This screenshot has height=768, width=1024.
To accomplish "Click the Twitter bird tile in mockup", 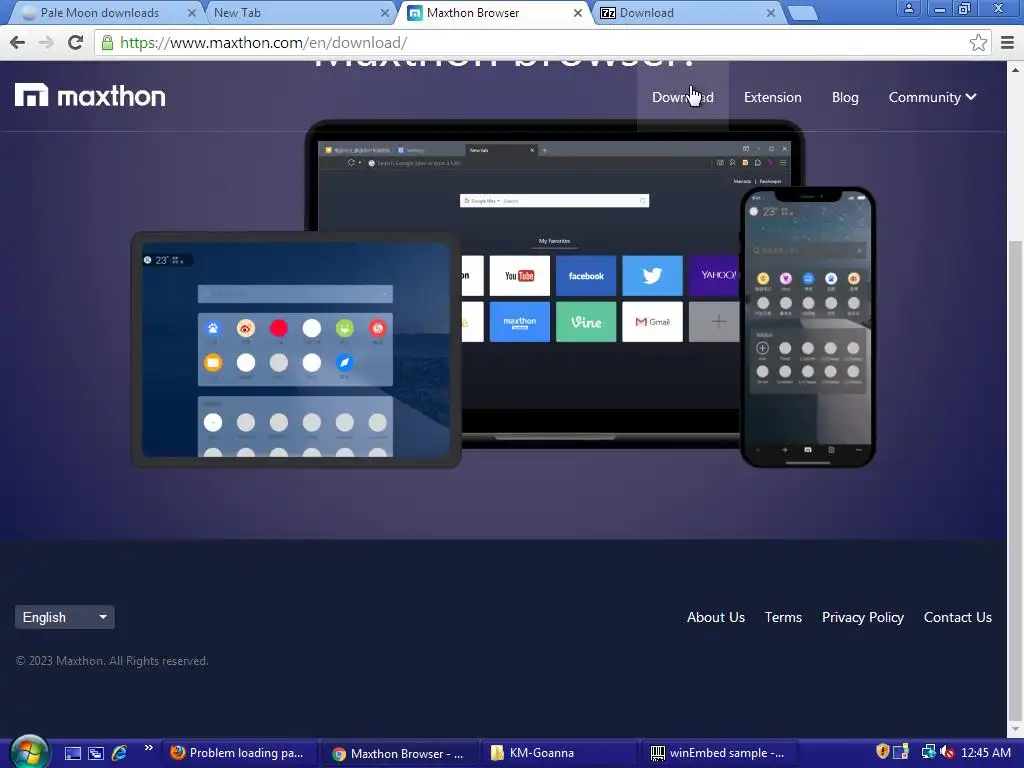I will (652, 276).
